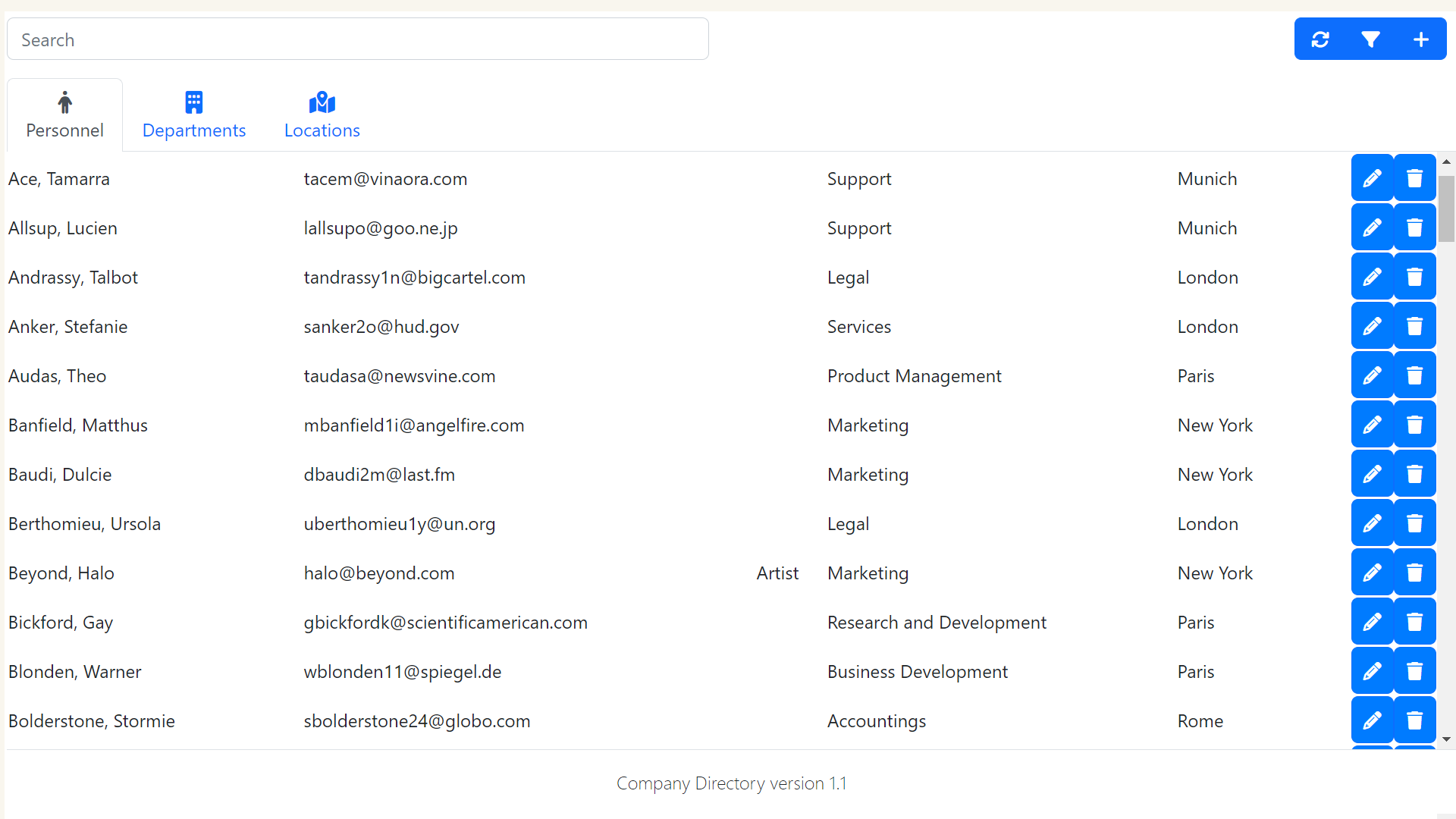Delete Banfield, Matthus's entry

(1414, 424)
